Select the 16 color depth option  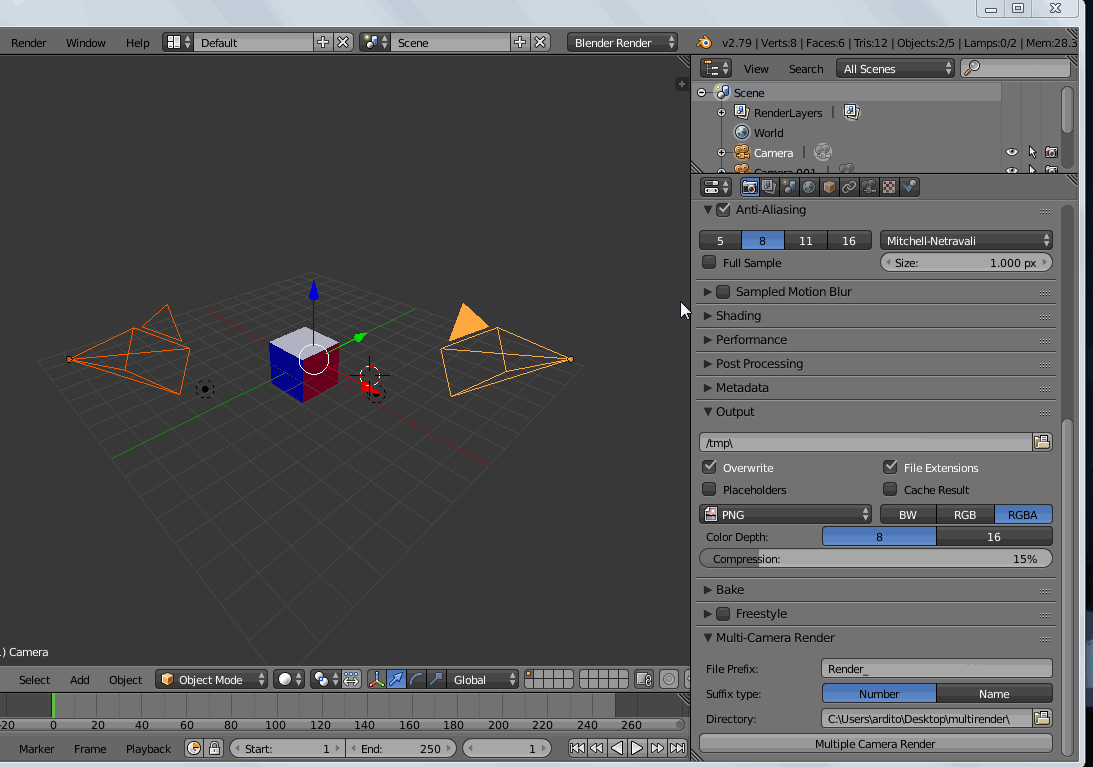click(x=994, y=537)
